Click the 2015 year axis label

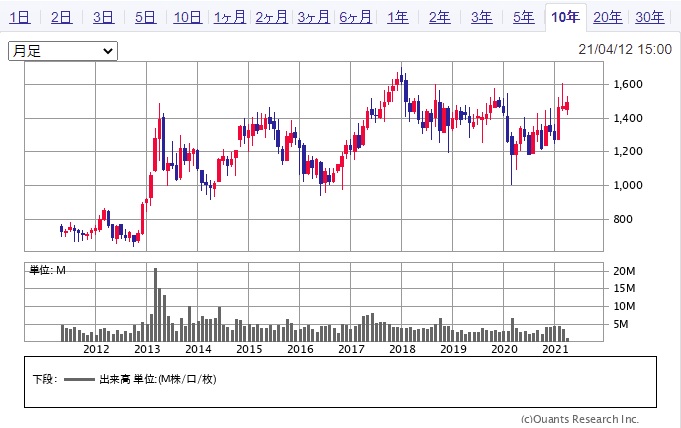(249, 349)
